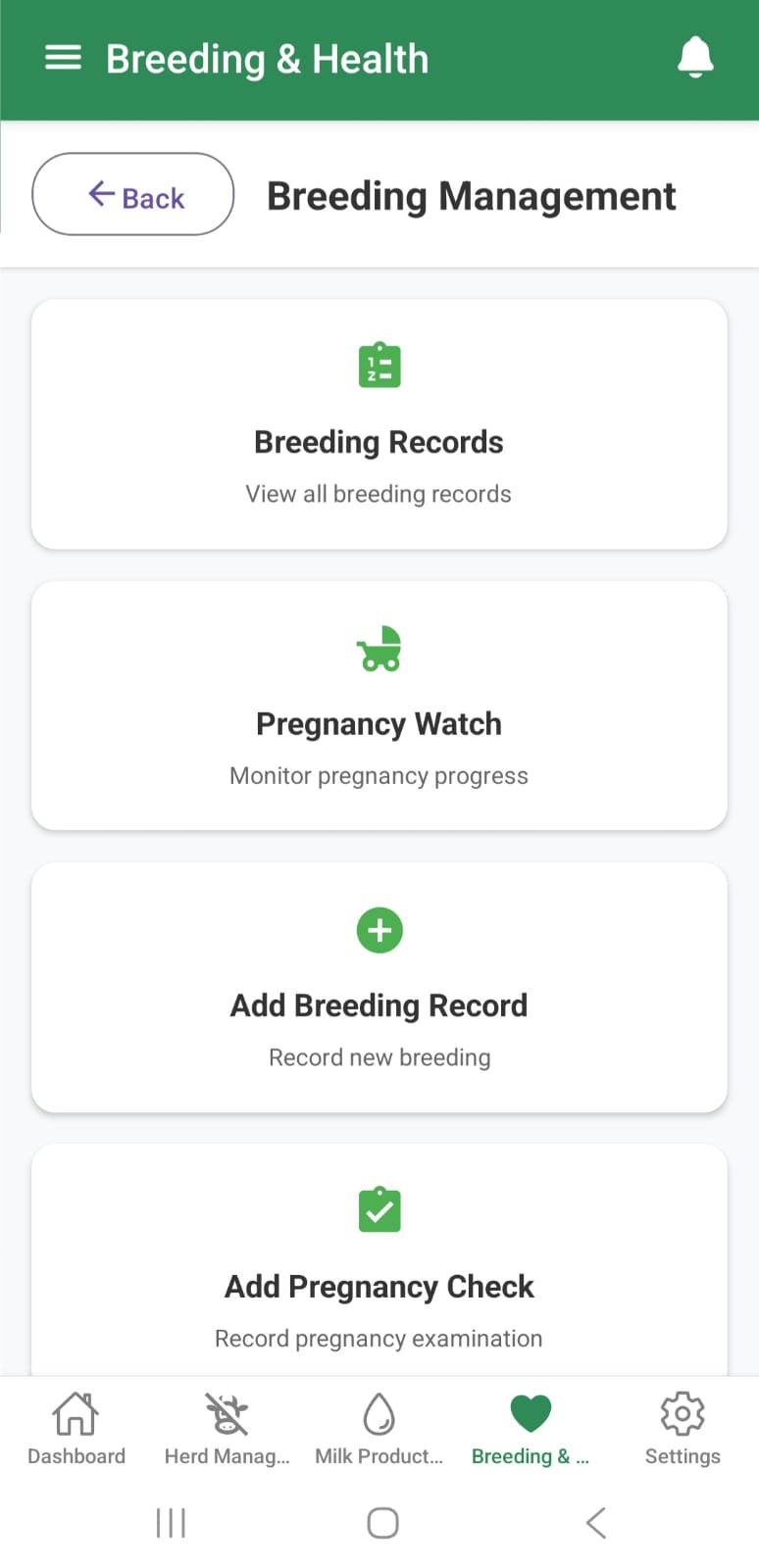Screen dimensions: 759x1568
Task: Open the hamburger navigation menu
Action: (64, 58)
